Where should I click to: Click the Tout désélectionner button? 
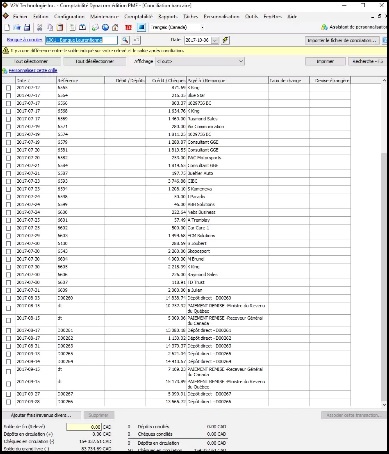point(95,61)
